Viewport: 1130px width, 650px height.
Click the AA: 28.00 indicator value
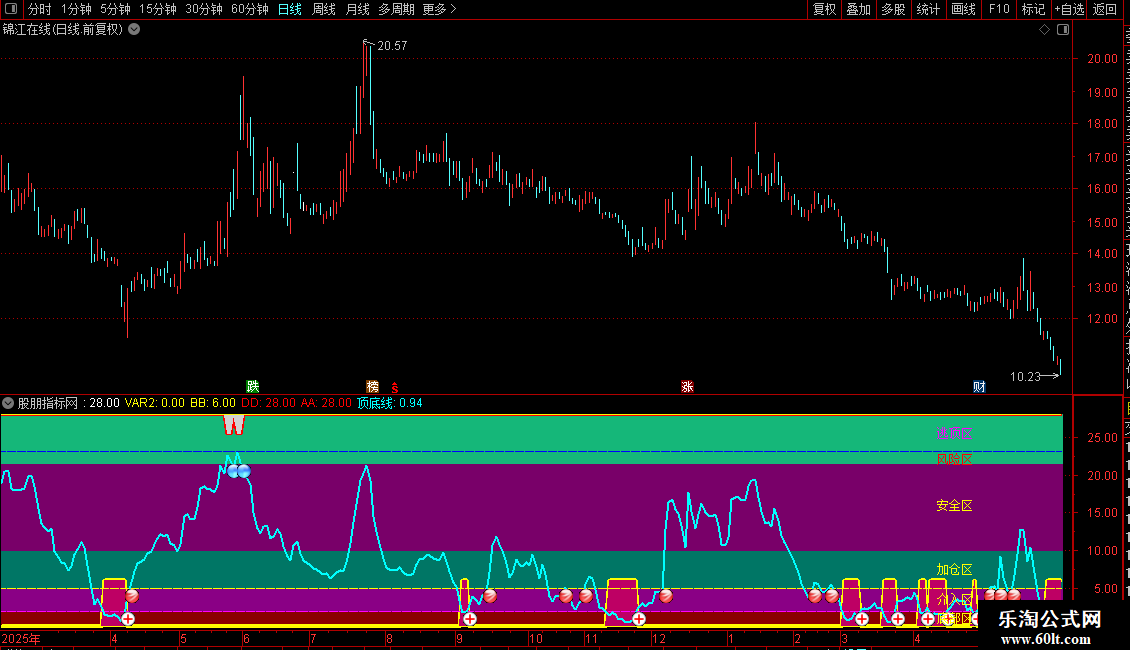coord(326,403)
